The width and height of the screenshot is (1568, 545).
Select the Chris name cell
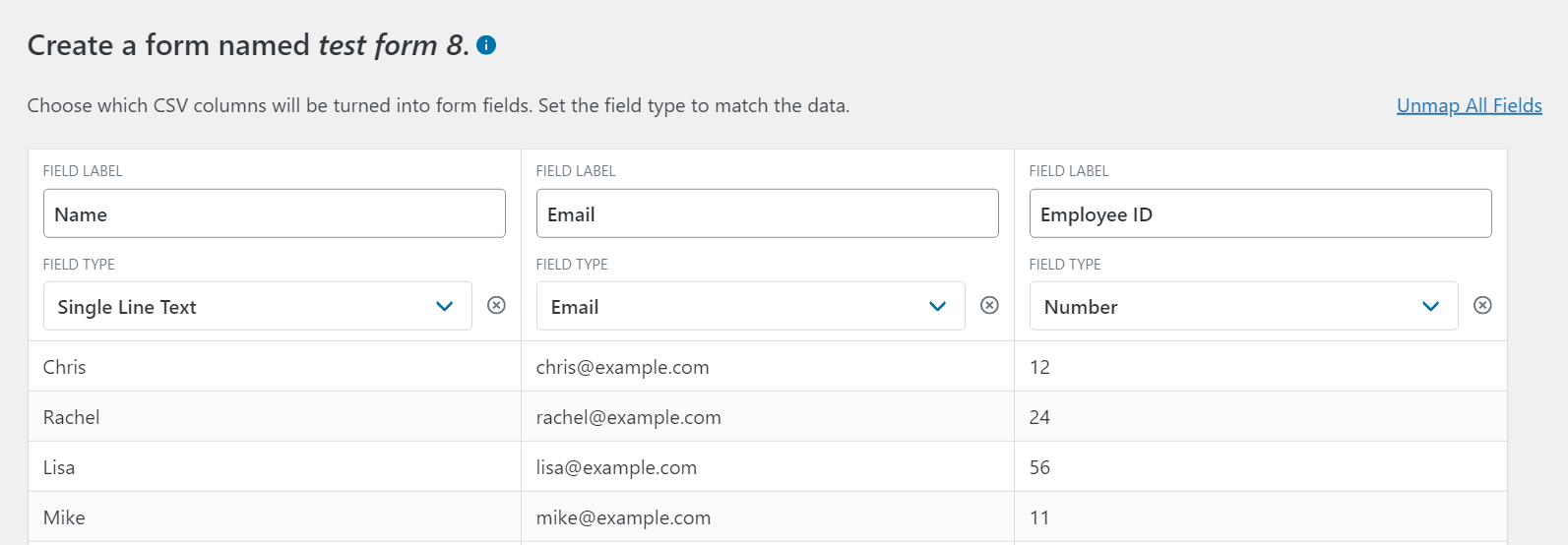click(x=65, y=367)
